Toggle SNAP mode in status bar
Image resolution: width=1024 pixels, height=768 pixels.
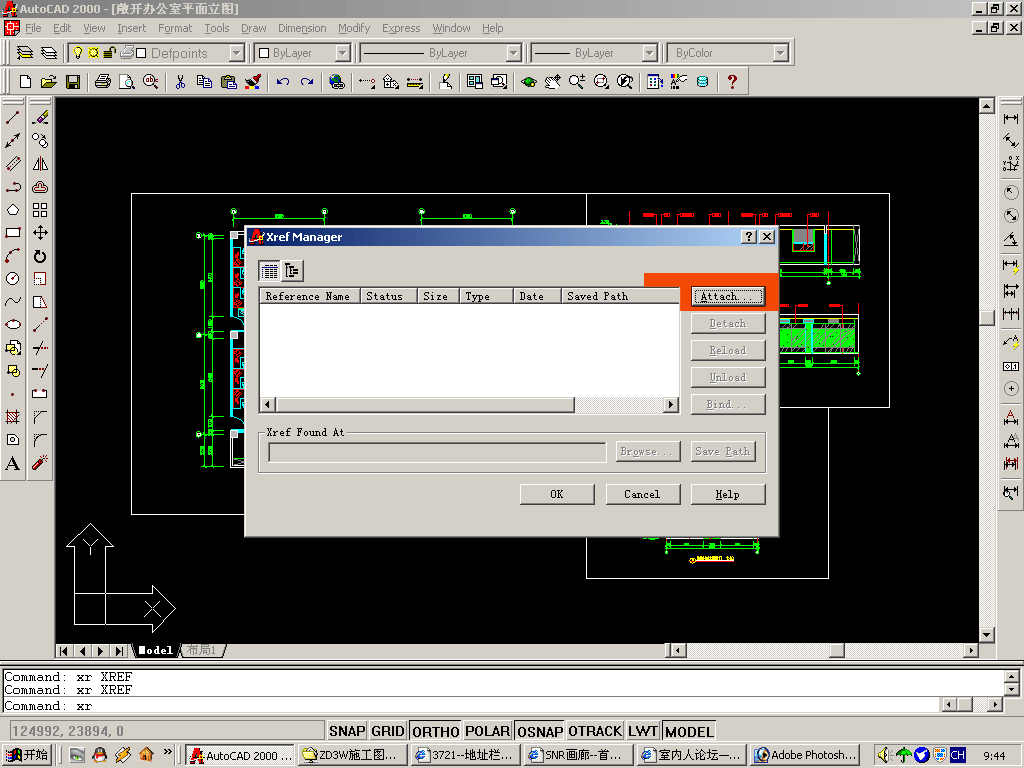347,731
